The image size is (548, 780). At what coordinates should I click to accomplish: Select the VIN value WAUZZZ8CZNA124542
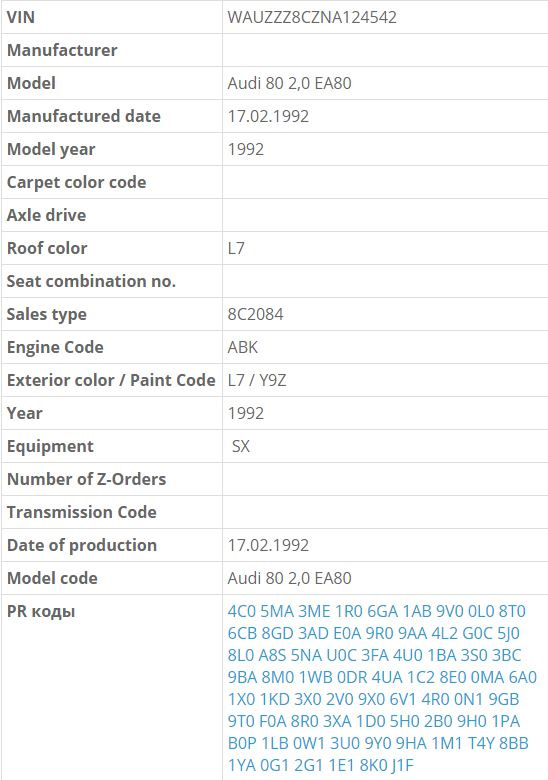[312, 17]
